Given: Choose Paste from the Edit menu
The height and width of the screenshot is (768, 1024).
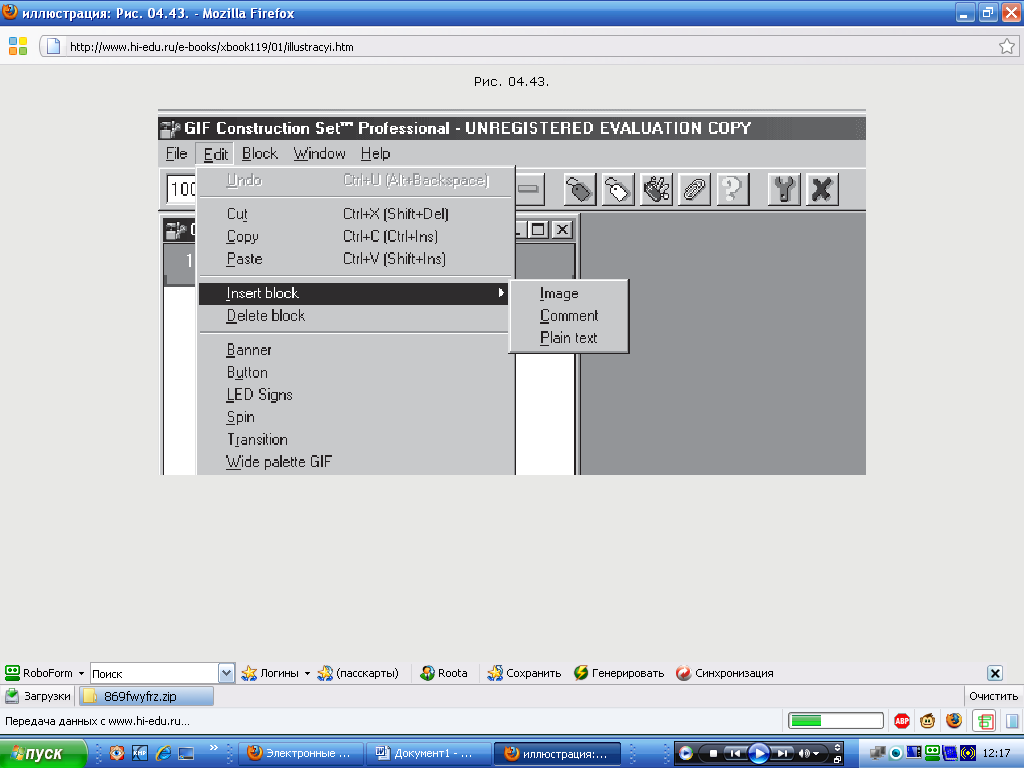Looking at the screenshot, I should coord(353,259).
